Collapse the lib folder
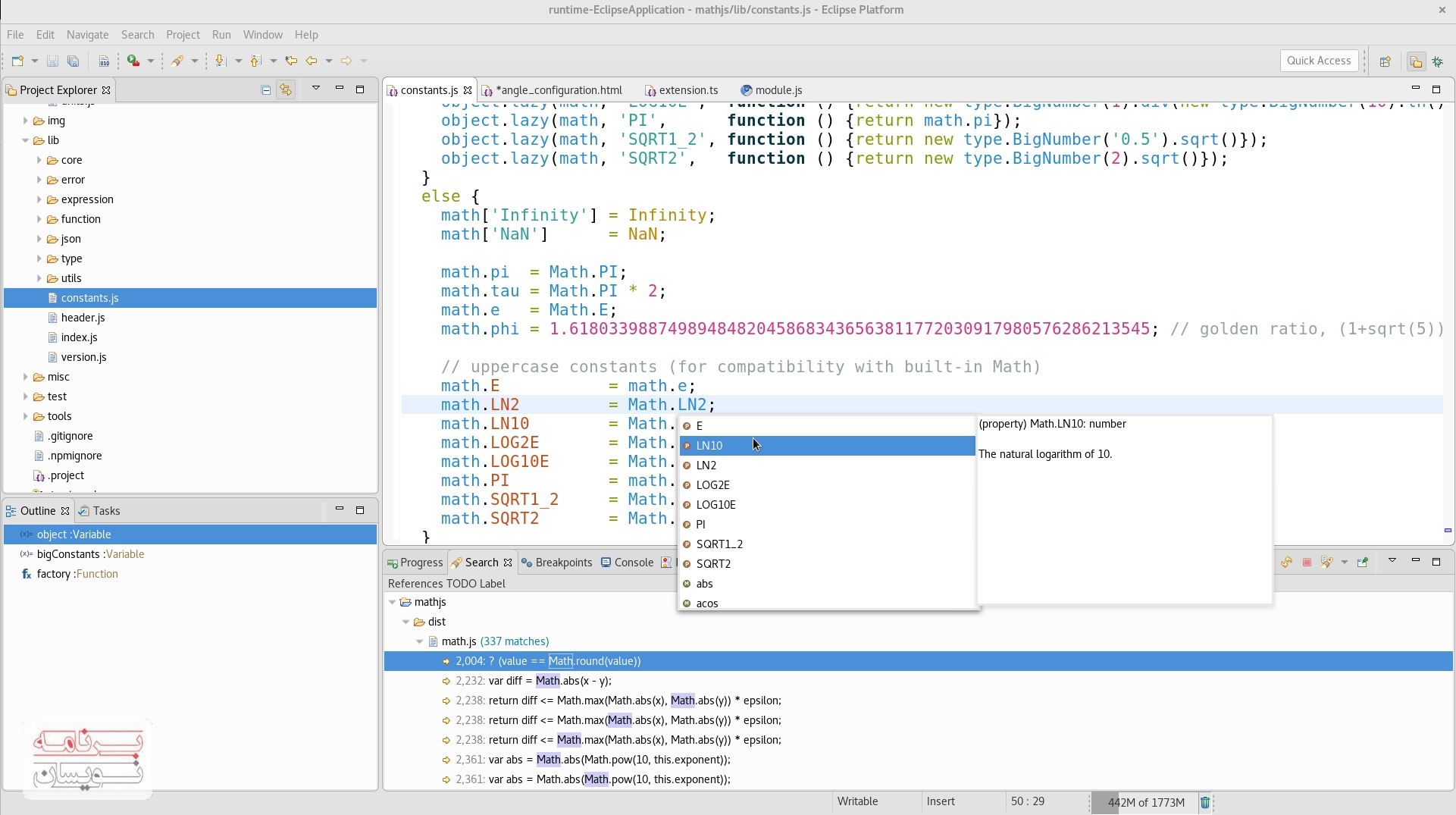 coord(26,140)
